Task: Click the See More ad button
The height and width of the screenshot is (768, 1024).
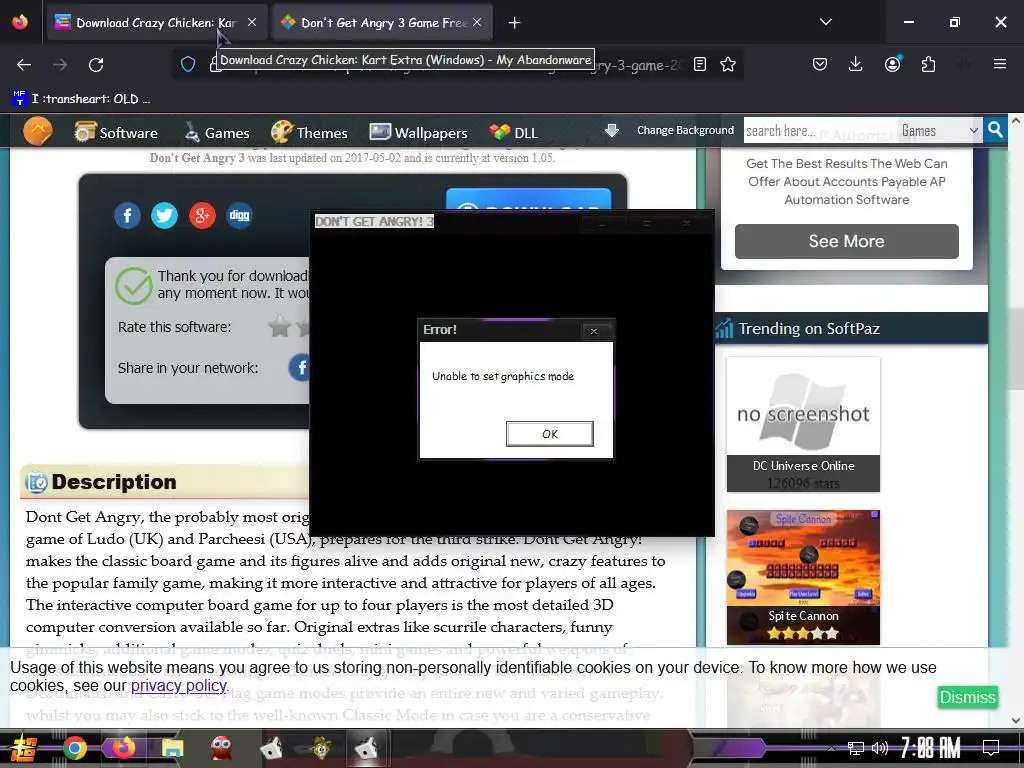Action: pyautogui.click(x=846, y=241)
